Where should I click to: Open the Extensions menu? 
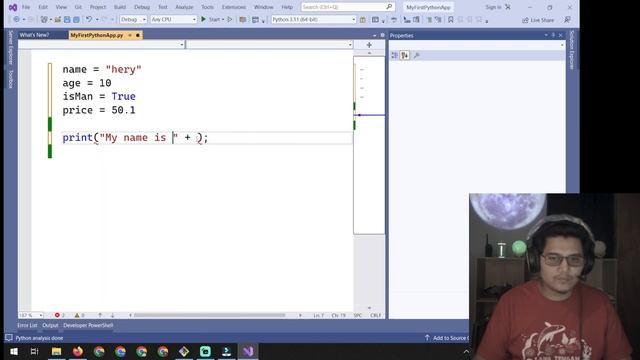(234, 7)
